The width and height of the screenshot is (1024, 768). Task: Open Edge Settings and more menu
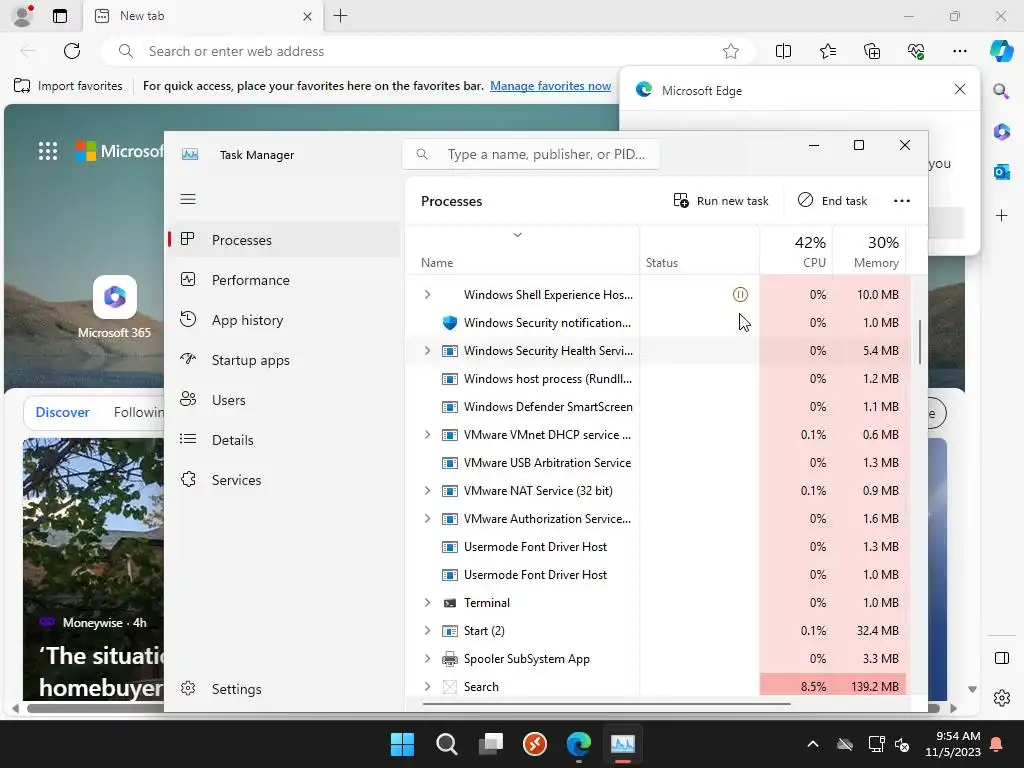[x=959, y=51]
